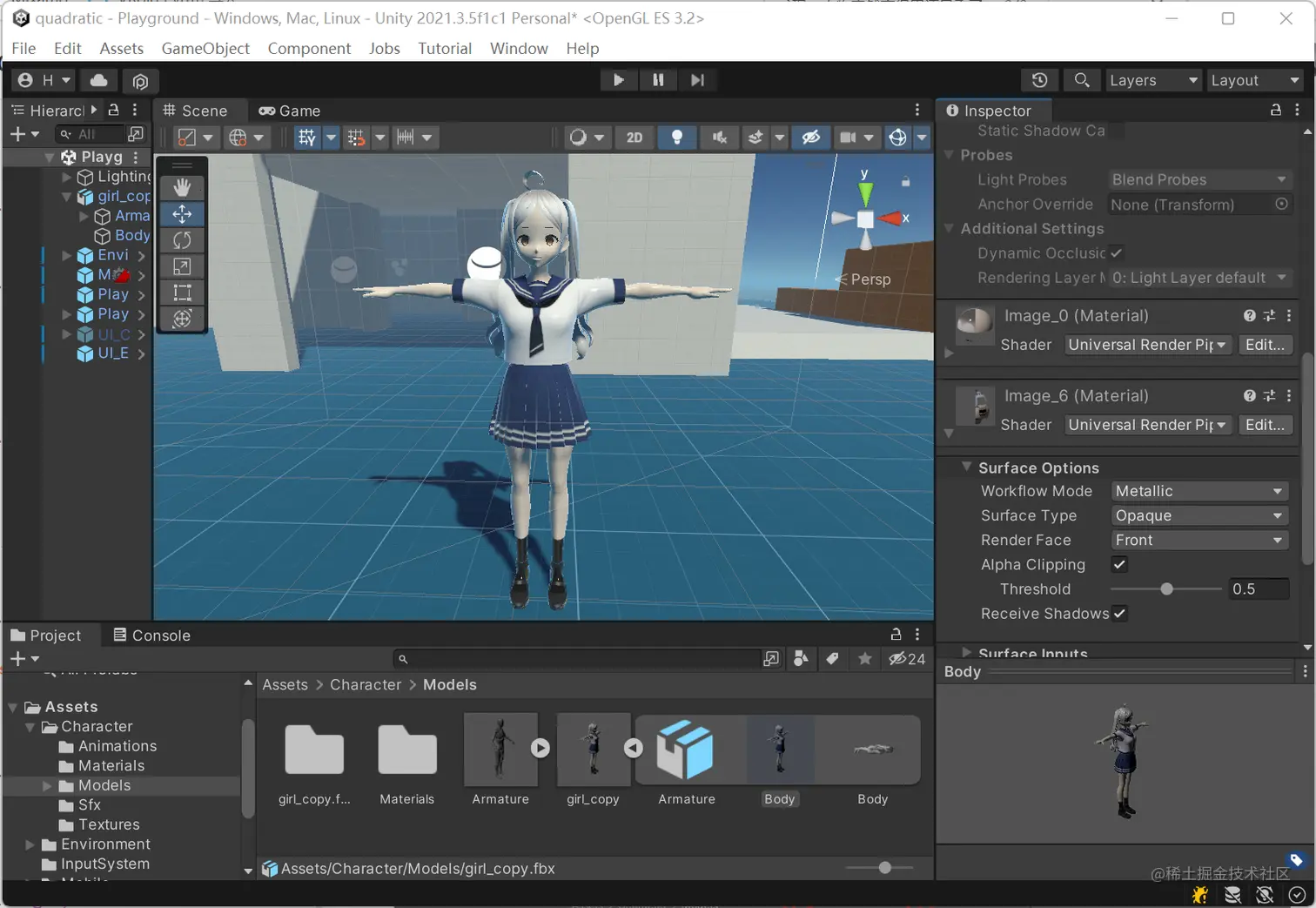Click Edit button for Image_0 material
Viewport: 1316px width, 908px height.
[x=1264, y=345]
